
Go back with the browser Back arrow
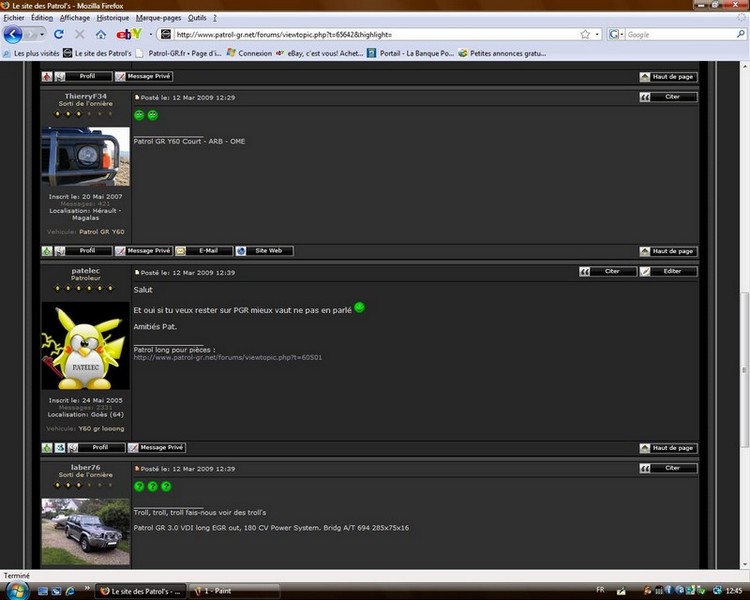pos(12,34)
